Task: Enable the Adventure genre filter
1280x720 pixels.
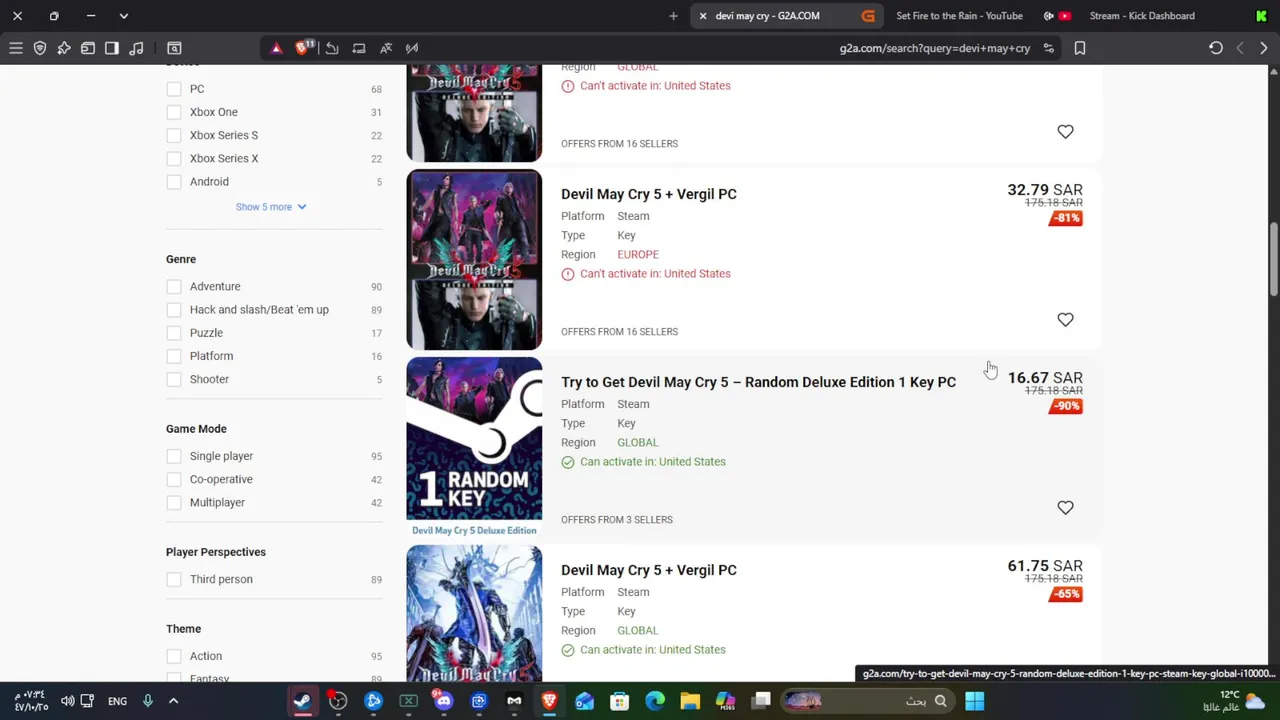Action: coord(174,286)
